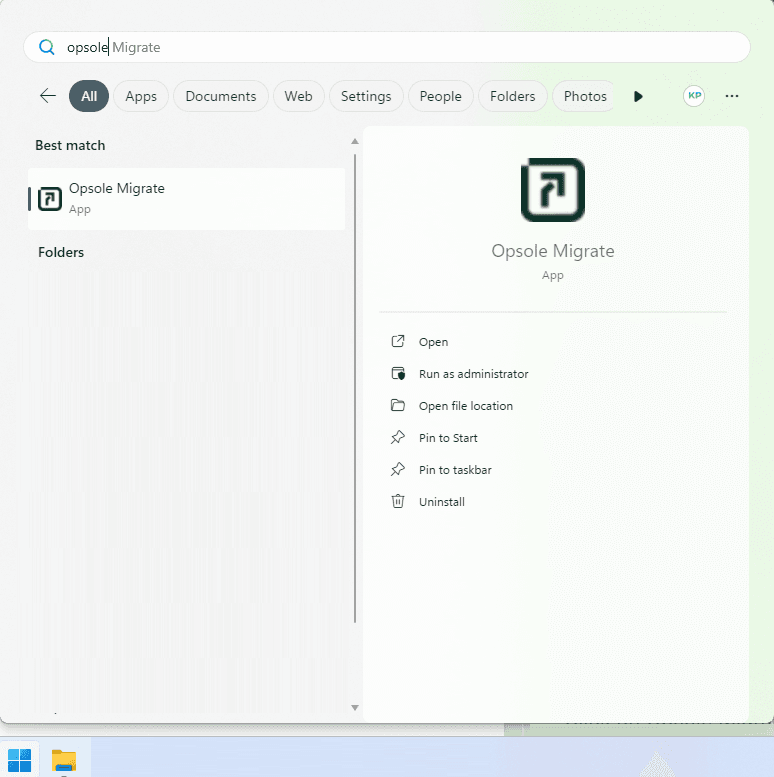Open File Explorer from the taskbar
774x777 pixels.
pyautogui.click(x=64, y=761)
